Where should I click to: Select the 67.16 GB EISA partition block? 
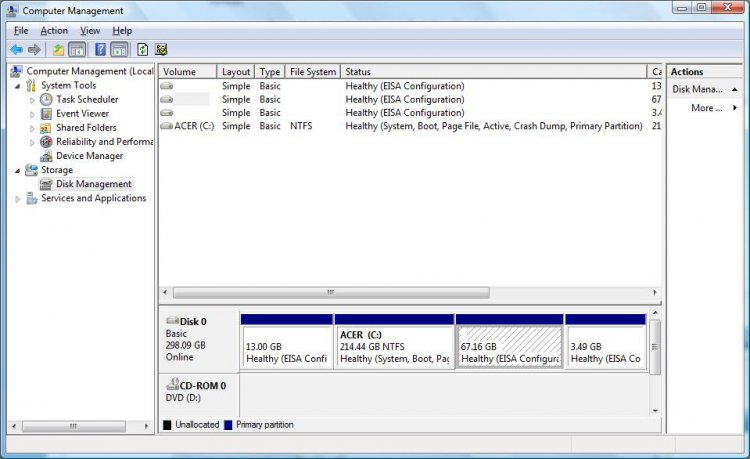coord(508,346)
